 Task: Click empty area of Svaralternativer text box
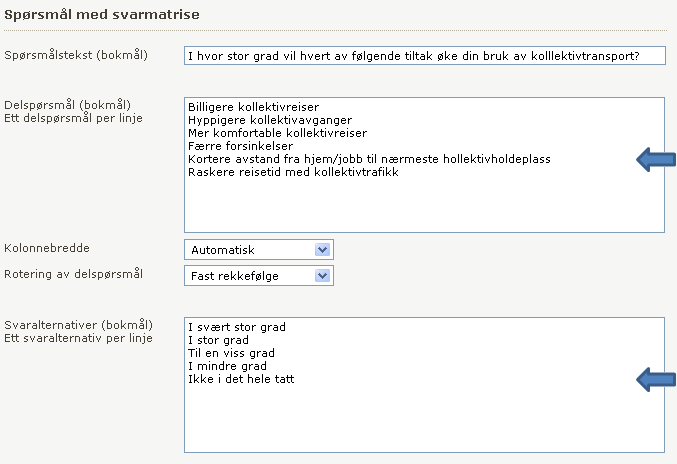[424, 419]
